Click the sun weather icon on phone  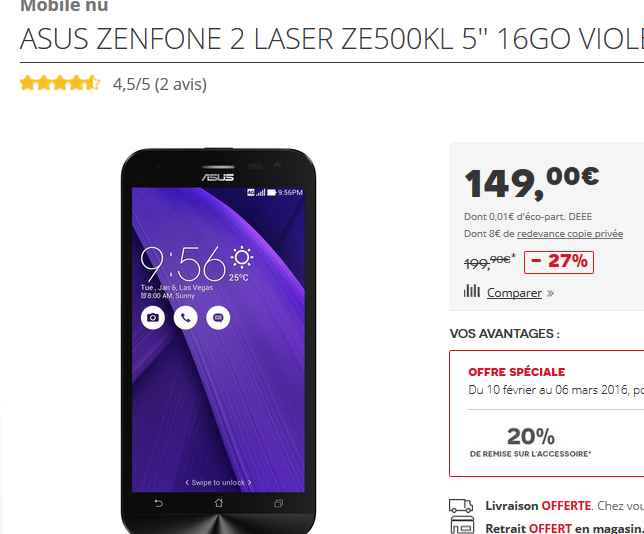[242, 258]
